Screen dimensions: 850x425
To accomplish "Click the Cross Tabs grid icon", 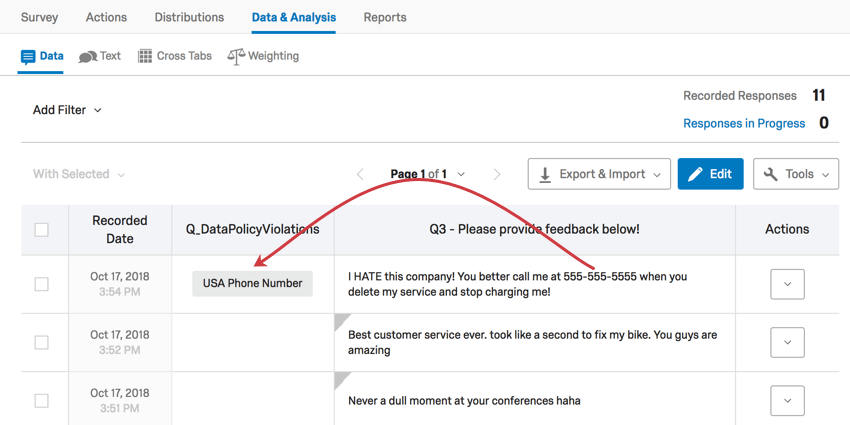I will pyautogui.click(x=145, y=57).
